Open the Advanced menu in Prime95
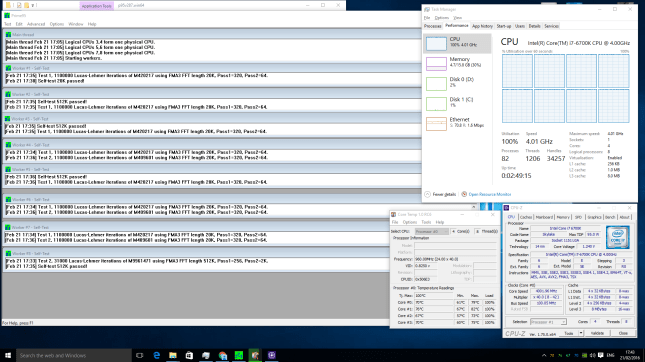Viewport: 645px width, 362px height. point(36,24)
